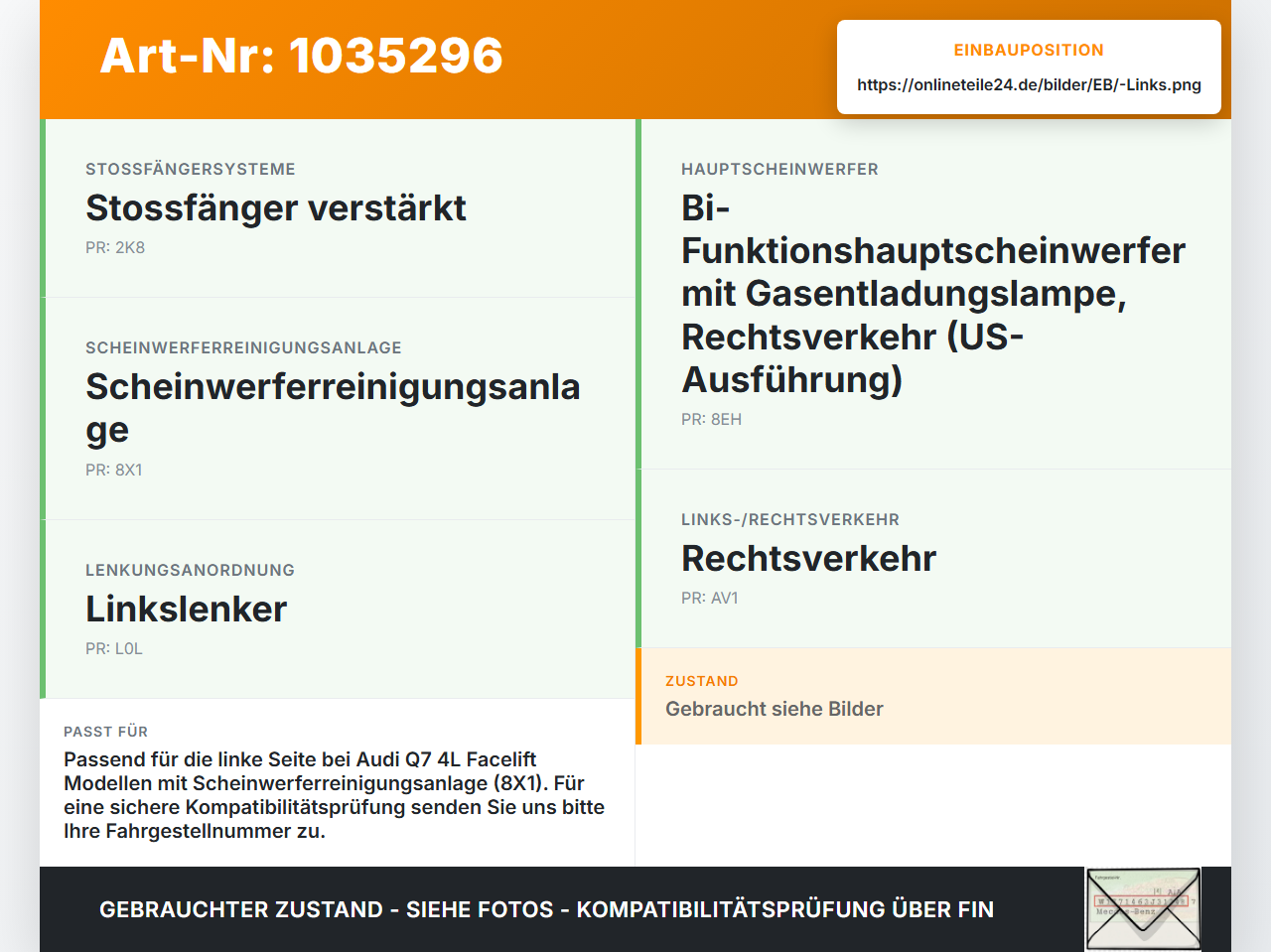Click the PR: L0L code
1271x952 pixels.
point(114,648)
